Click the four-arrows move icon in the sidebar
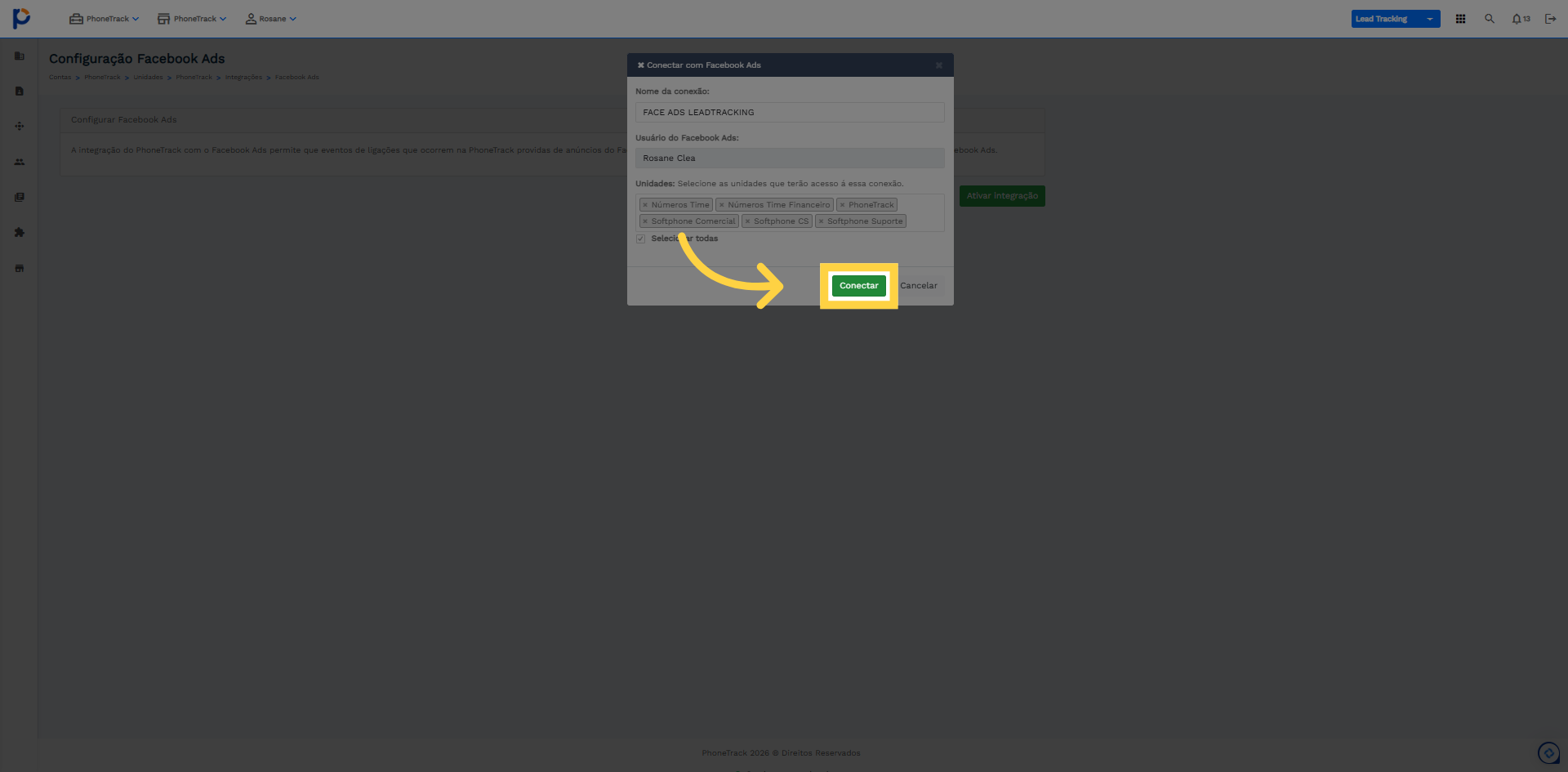1568x772 pixels. click(x=20, y=127)
